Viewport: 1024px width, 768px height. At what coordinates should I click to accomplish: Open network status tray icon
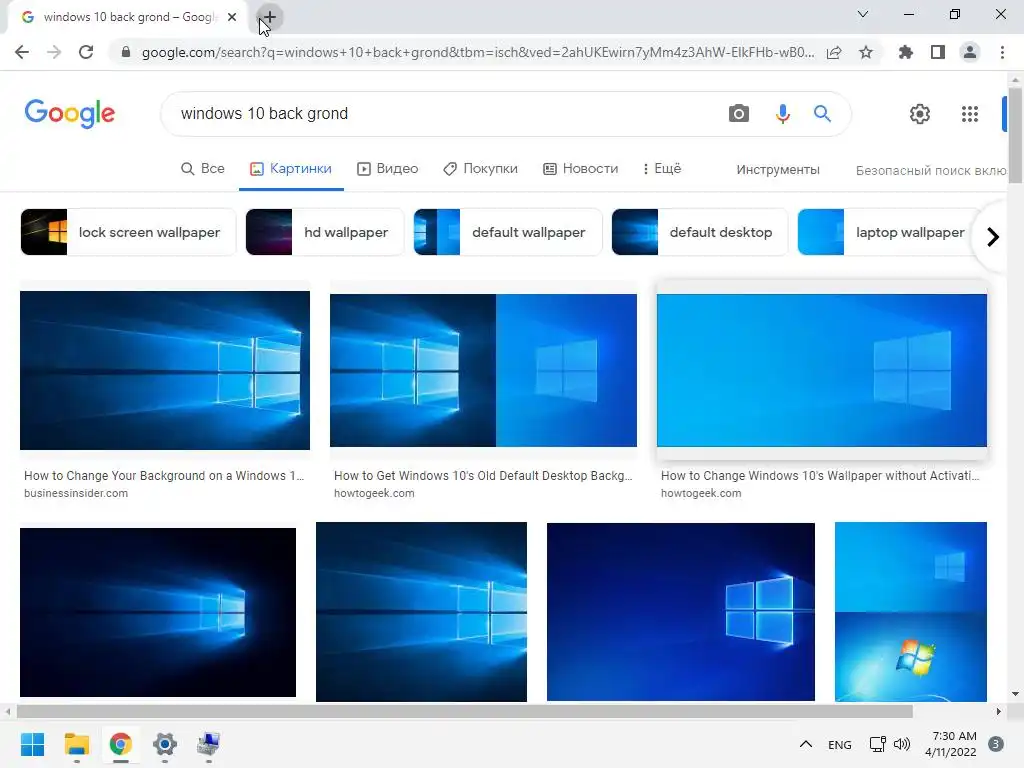(877, 744)
